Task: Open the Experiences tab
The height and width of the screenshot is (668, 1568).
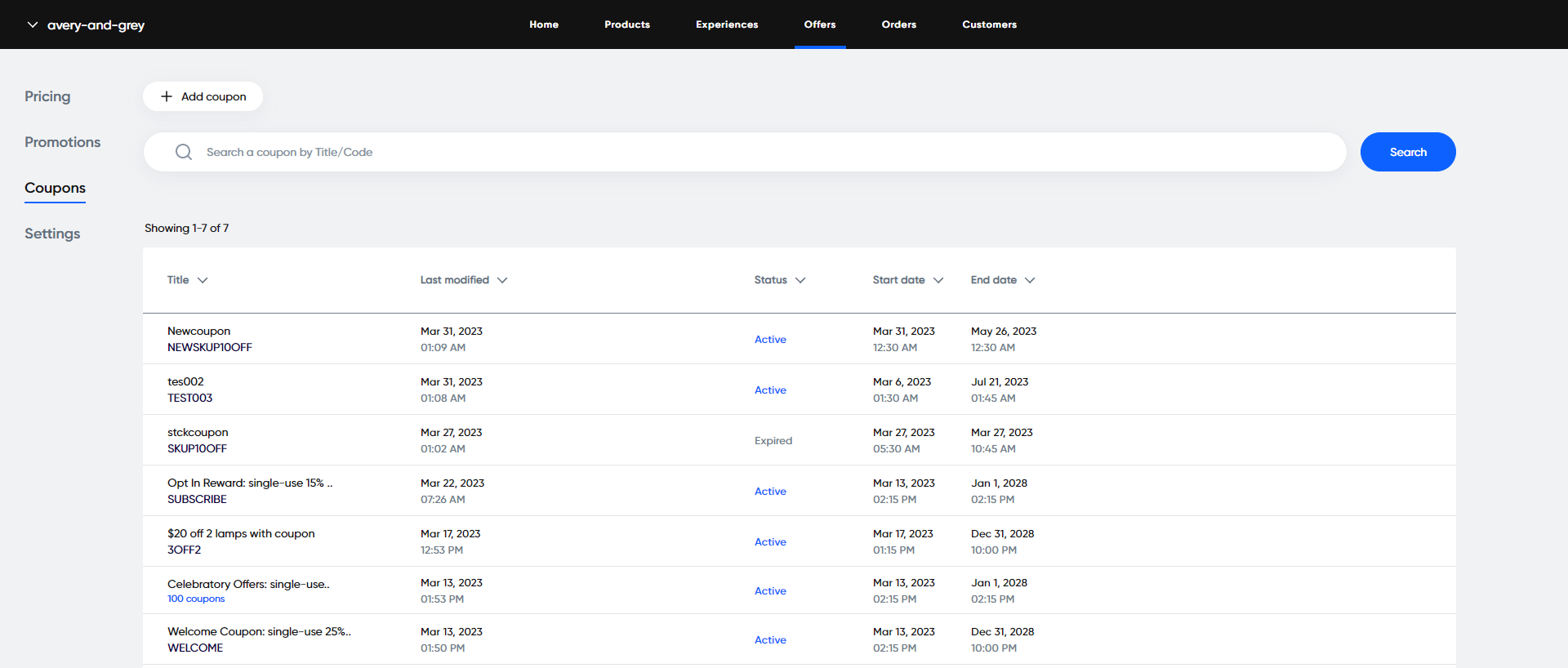Action: point(727,24)
